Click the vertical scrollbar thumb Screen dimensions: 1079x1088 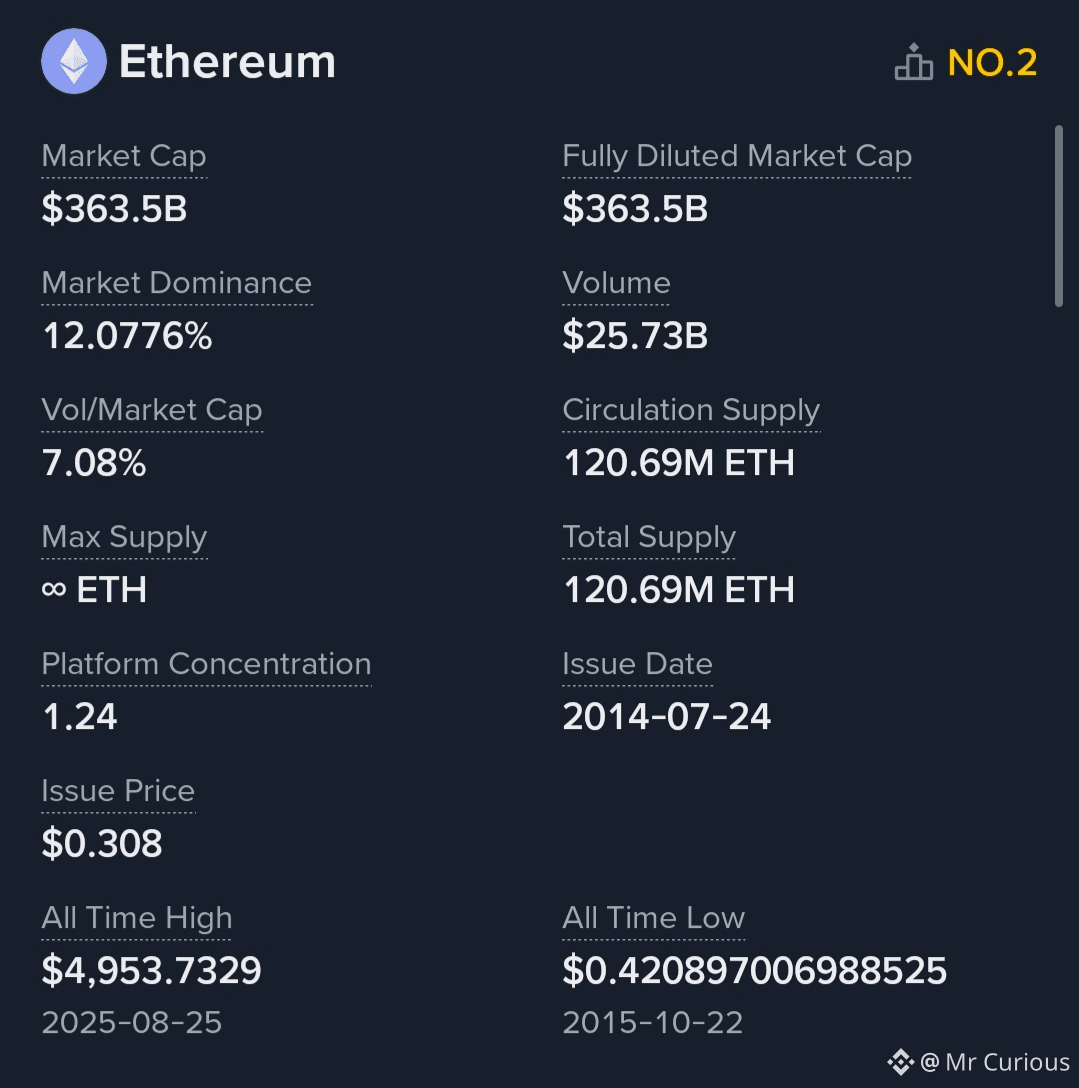1058,216
